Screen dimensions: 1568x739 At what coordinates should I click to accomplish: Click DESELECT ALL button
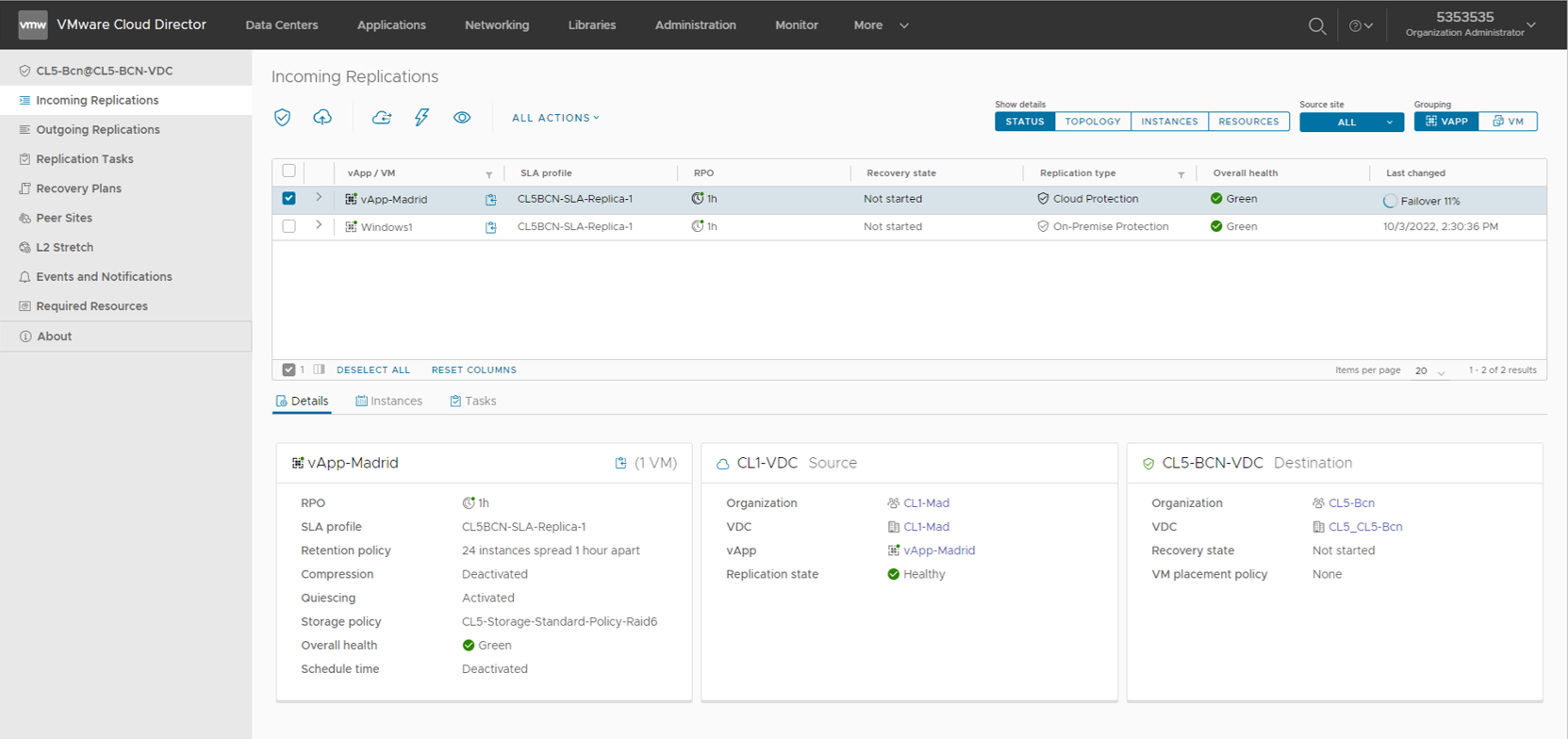373,370
